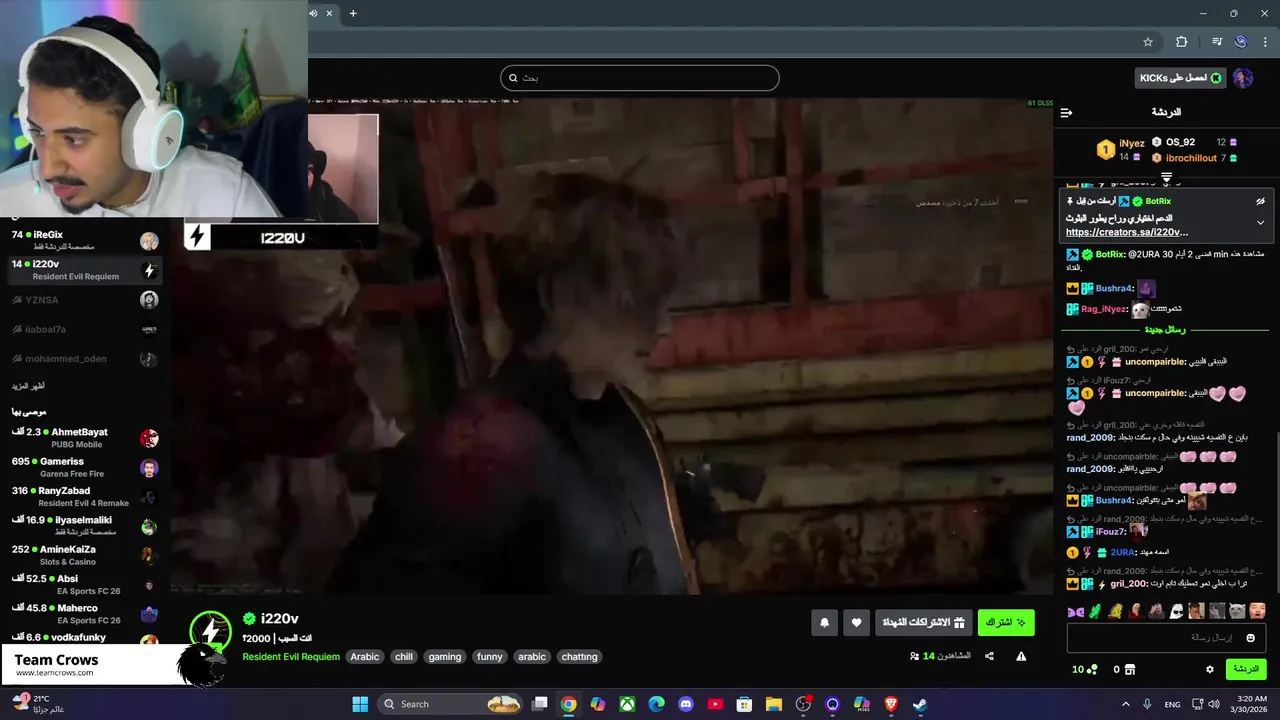
Task: Share the stream via share icon
Action: (x=989, y=656)
